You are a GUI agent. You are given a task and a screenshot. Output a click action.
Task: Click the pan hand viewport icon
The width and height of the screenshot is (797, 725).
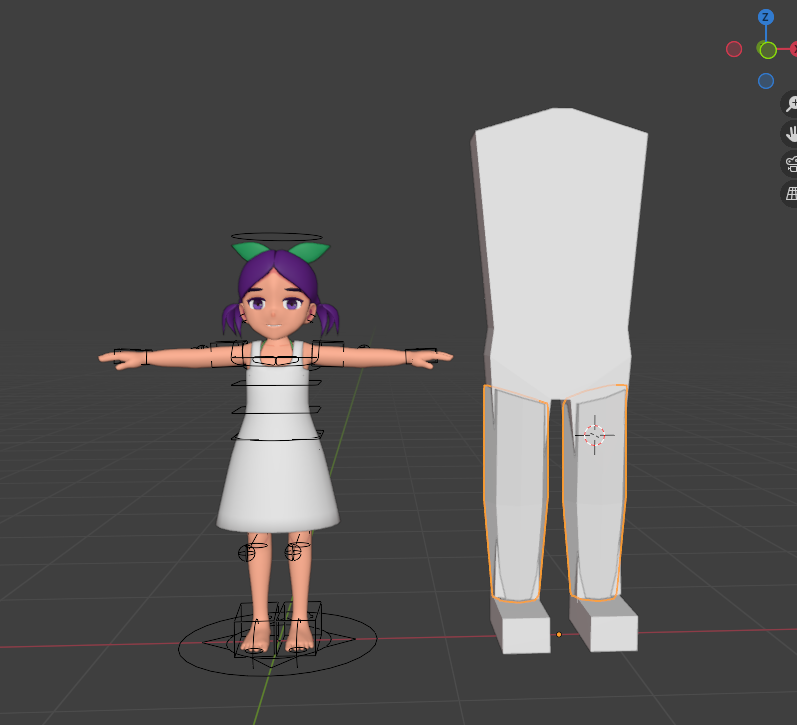tap(790, 134)
